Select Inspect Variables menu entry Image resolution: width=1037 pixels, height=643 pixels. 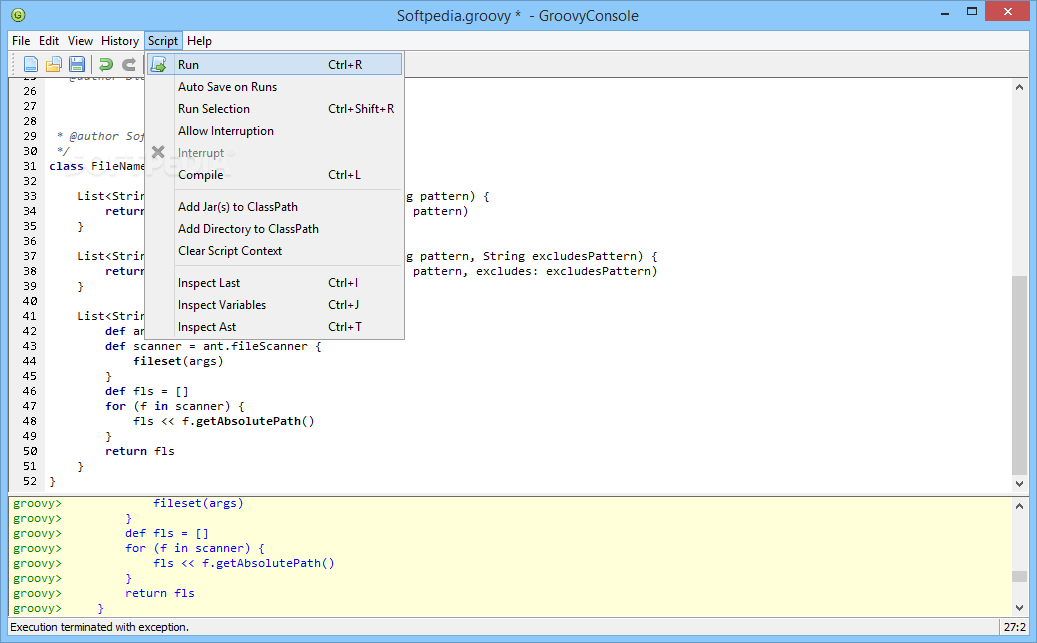click(274, 305)
